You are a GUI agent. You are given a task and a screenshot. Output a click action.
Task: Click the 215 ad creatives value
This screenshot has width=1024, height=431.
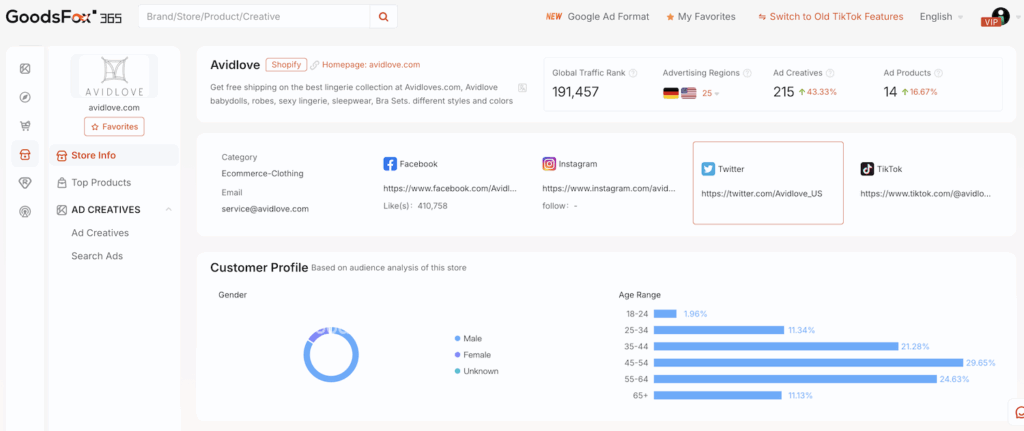(x=784, y=92)
